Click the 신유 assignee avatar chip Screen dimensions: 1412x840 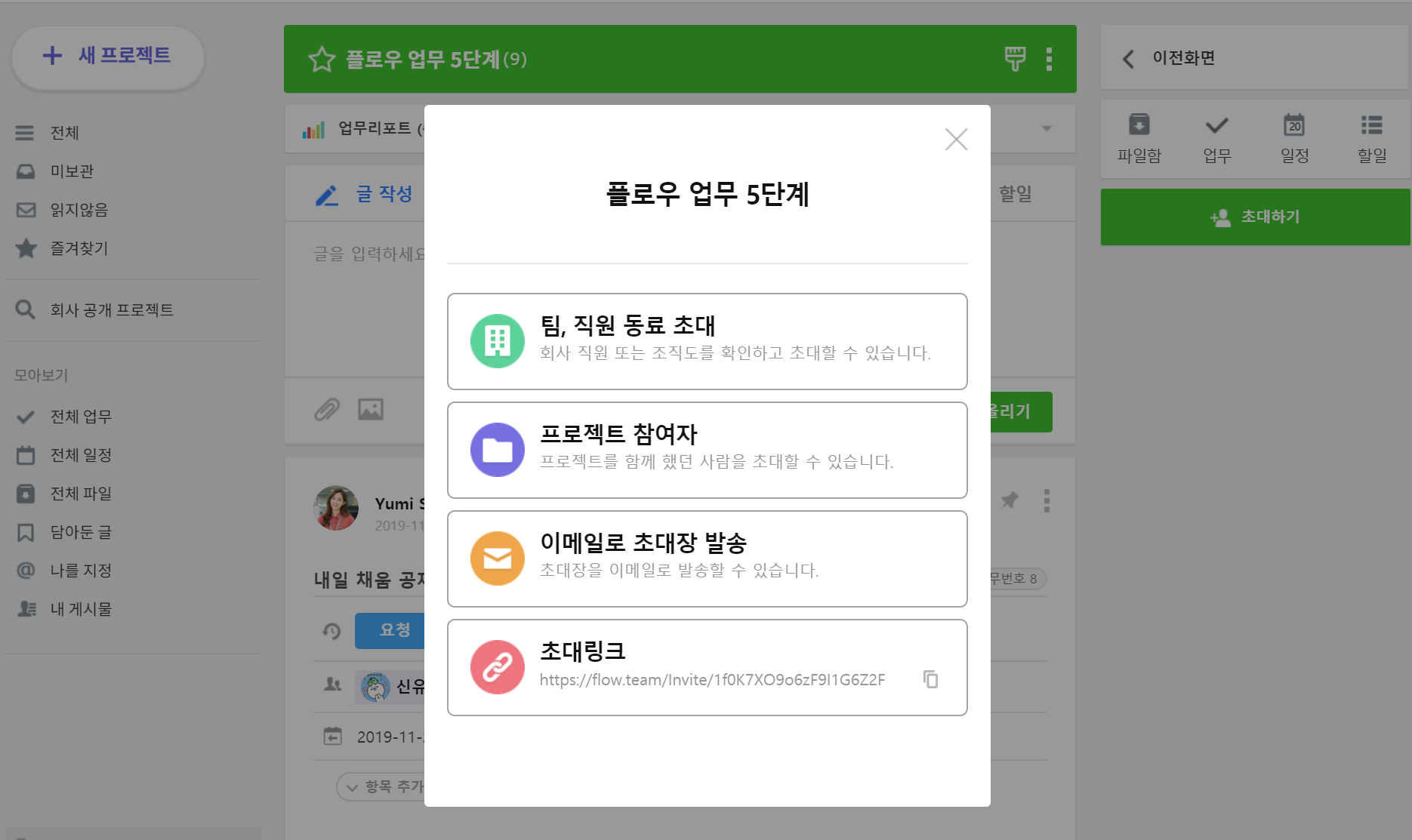point(390,687)
